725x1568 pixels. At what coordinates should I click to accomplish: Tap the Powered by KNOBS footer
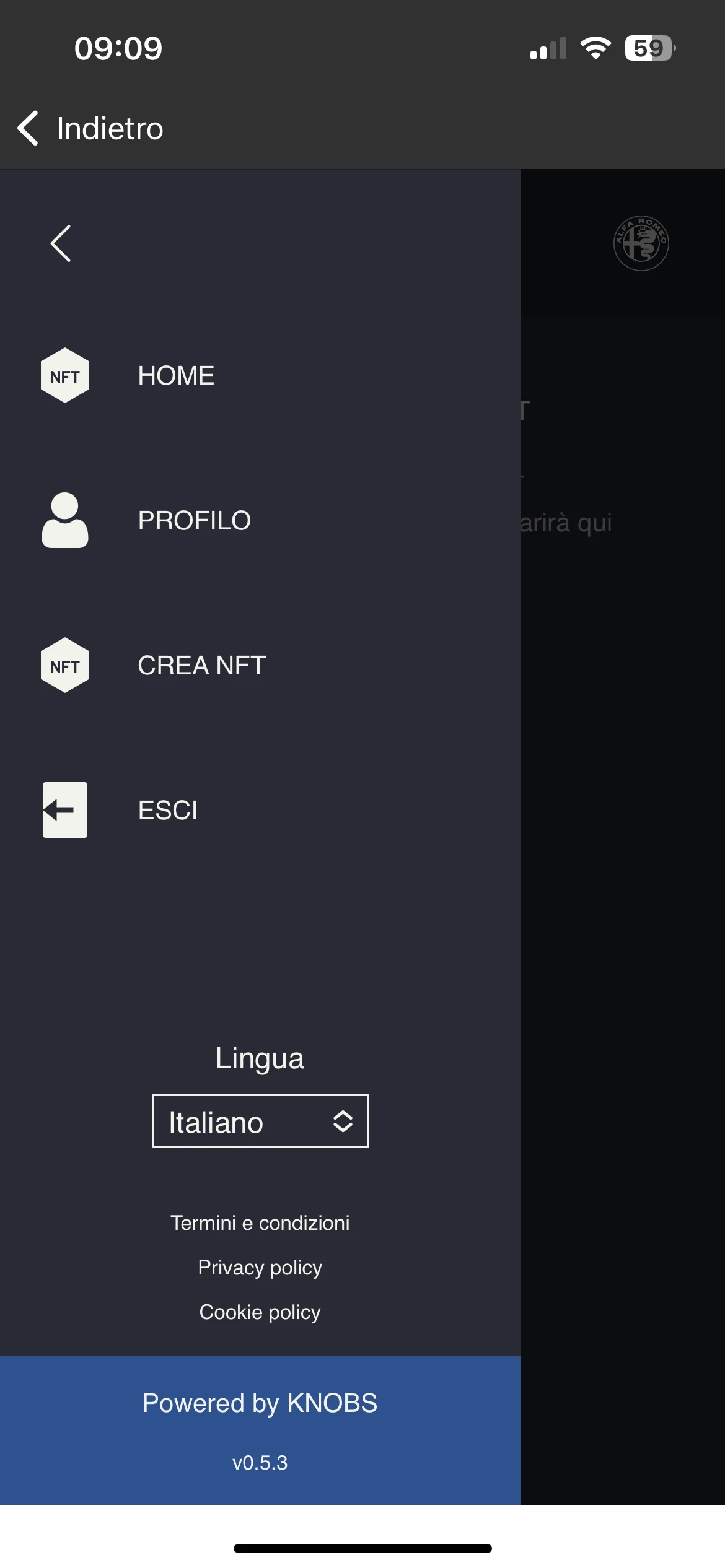tap(260, 1403)
